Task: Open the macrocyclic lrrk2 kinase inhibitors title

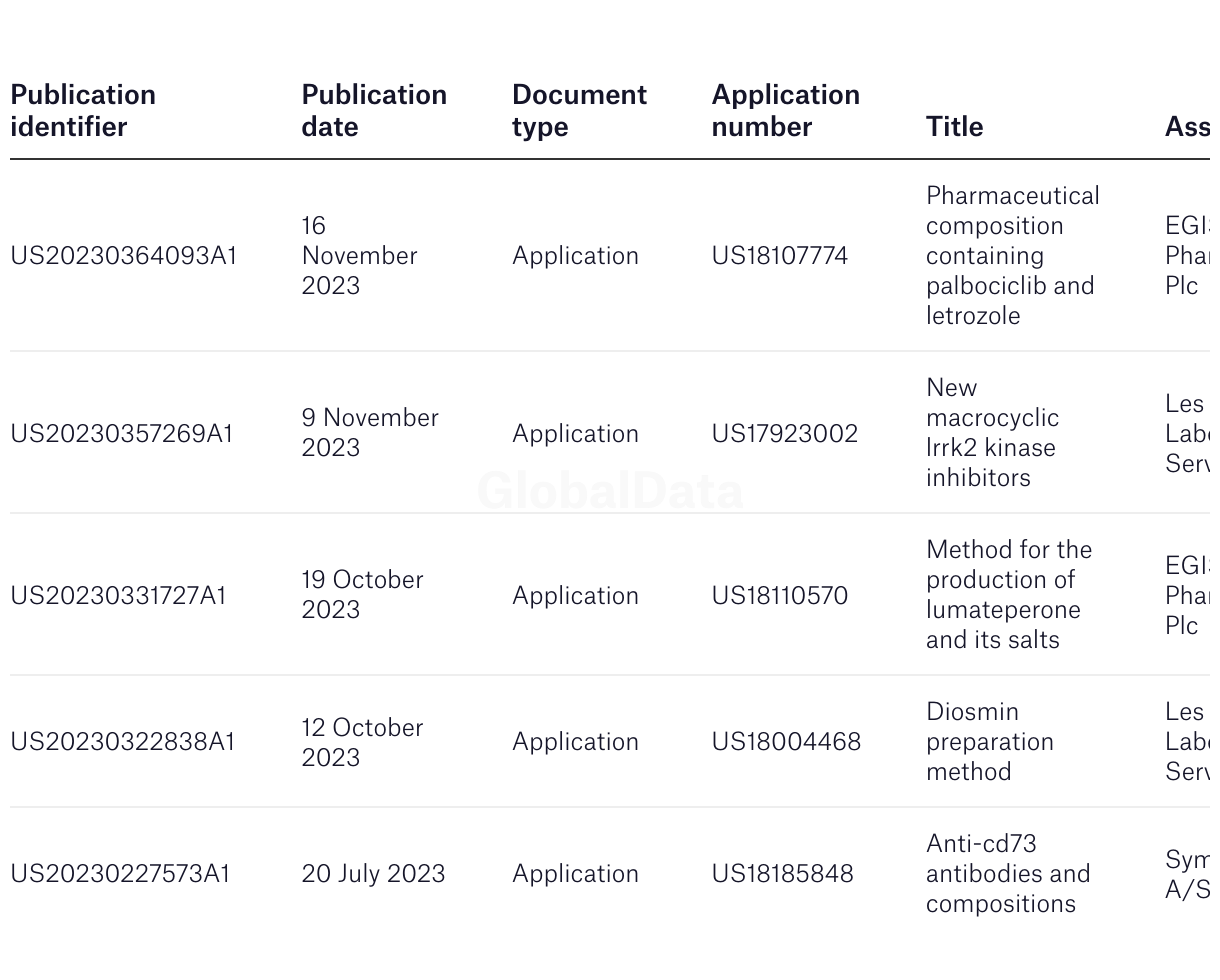Action: click(992, 433)
